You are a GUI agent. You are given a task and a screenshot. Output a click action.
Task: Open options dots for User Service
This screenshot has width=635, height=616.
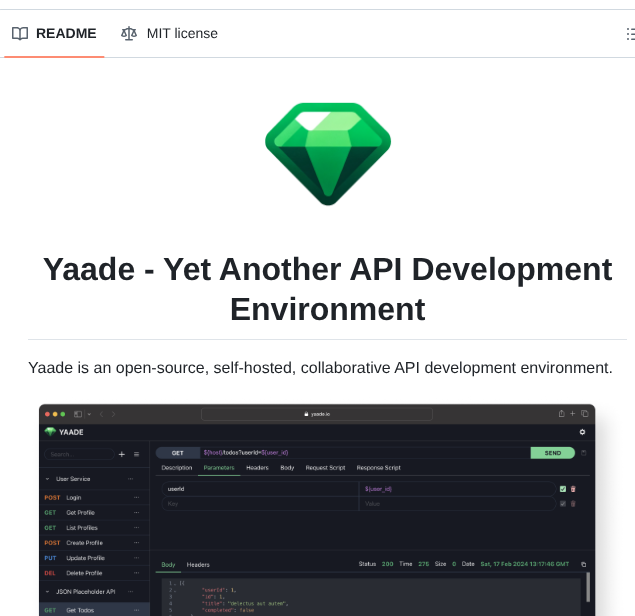pyautogui.click(x=130, y=479)
